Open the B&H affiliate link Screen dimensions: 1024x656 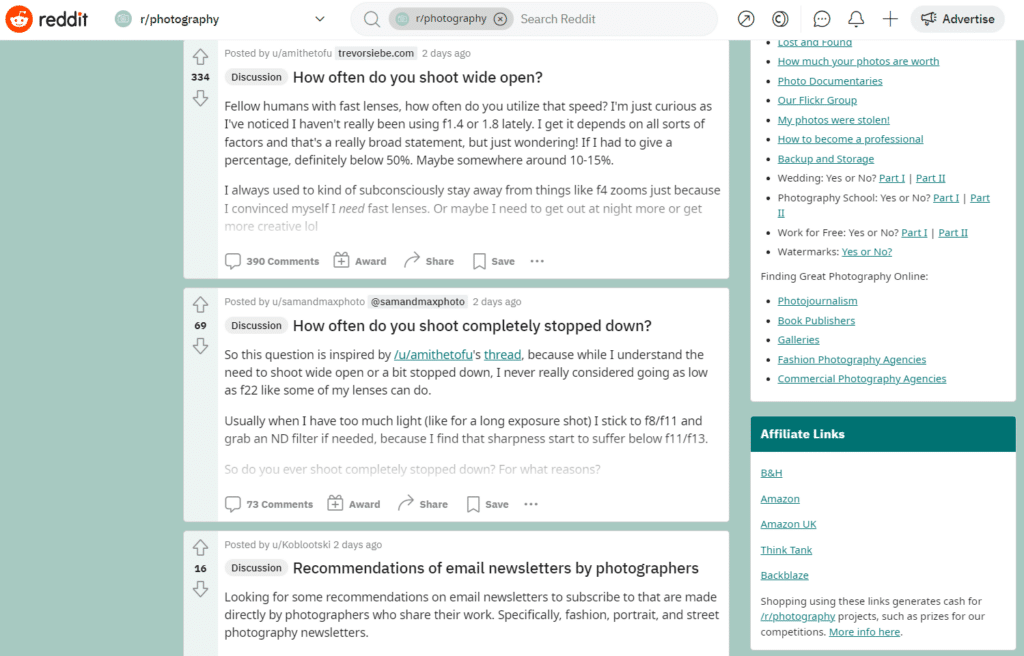[x=771, y=473]
